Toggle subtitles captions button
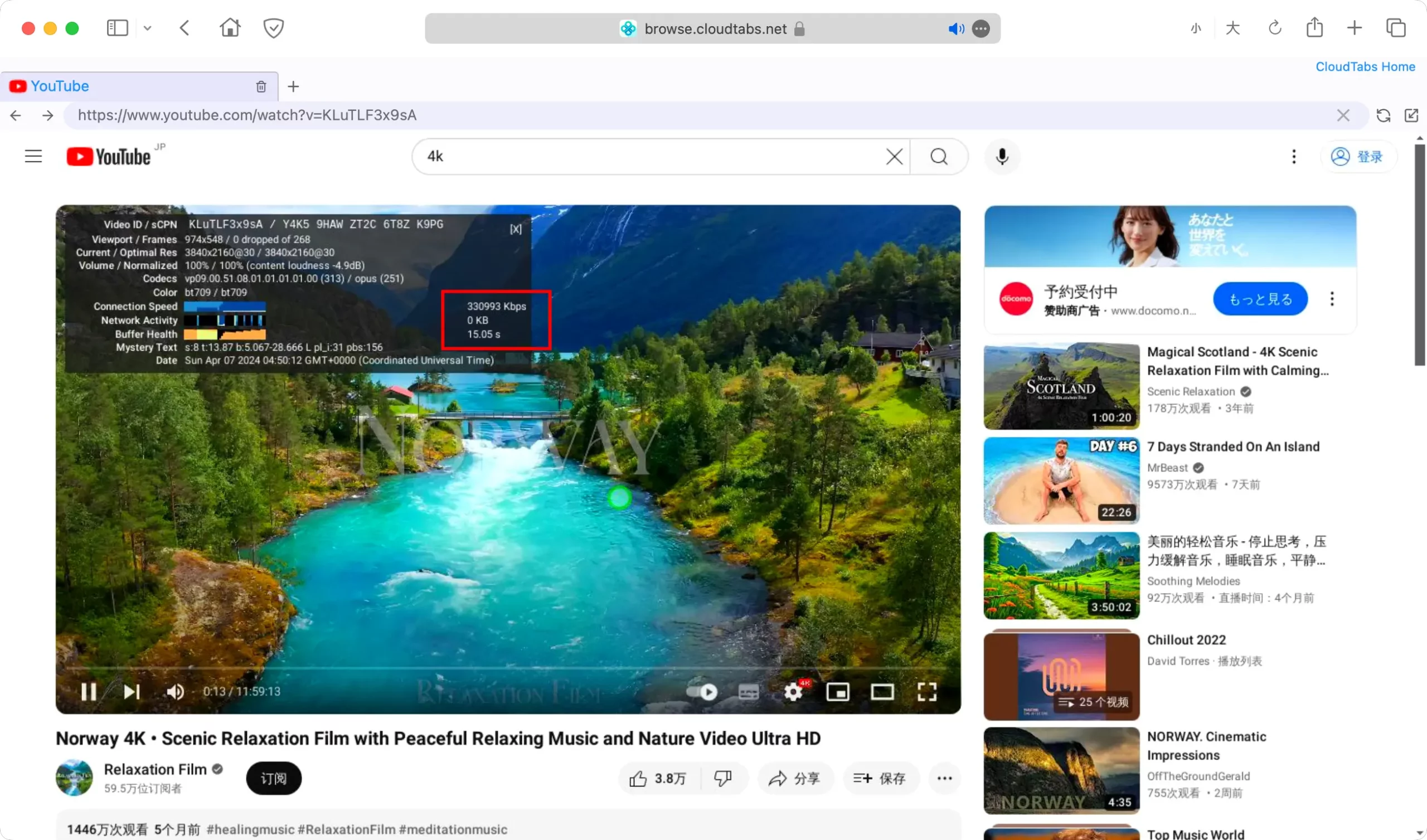The height and width of the screenshot is (840, 1427). point(748,692)
